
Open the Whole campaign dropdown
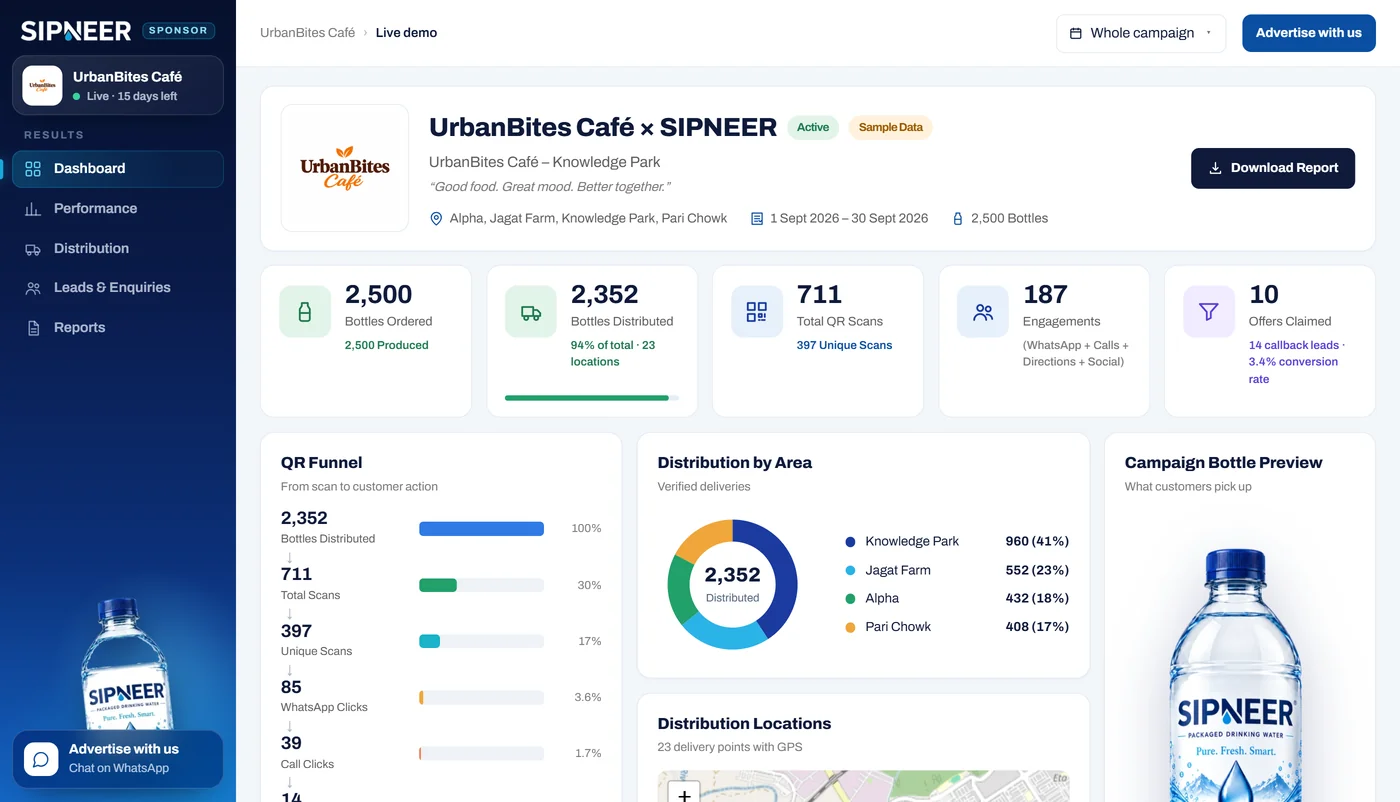click(1141, 33)
